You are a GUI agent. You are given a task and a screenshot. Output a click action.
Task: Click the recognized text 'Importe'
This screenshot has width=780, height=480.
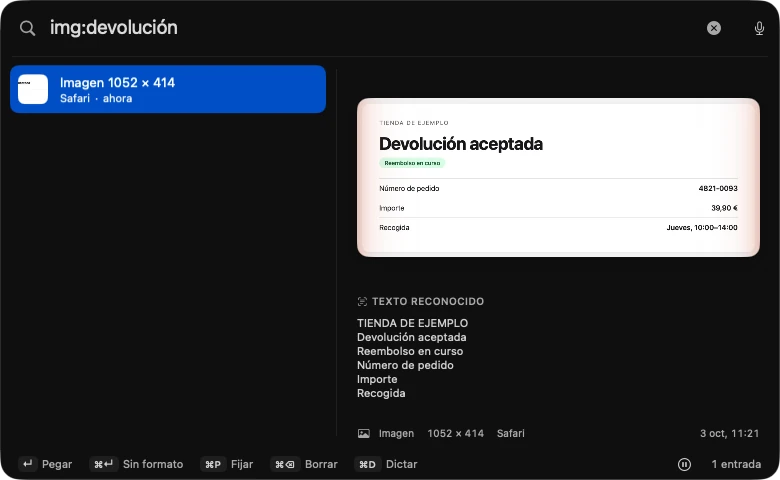point(377,379)
